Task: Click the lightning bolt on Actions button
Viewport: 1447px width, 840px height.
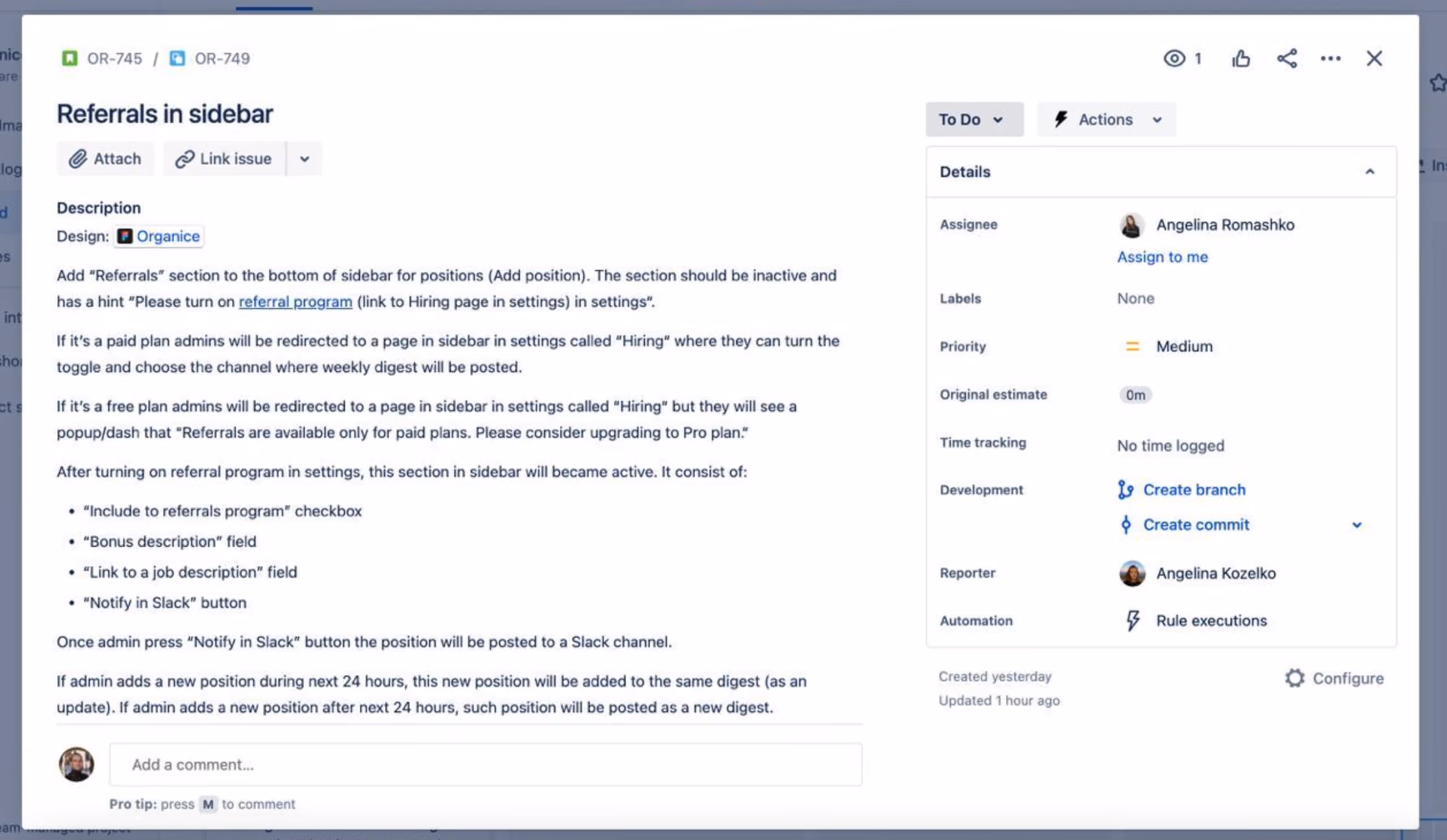Action: click(x=1061, y=119)
